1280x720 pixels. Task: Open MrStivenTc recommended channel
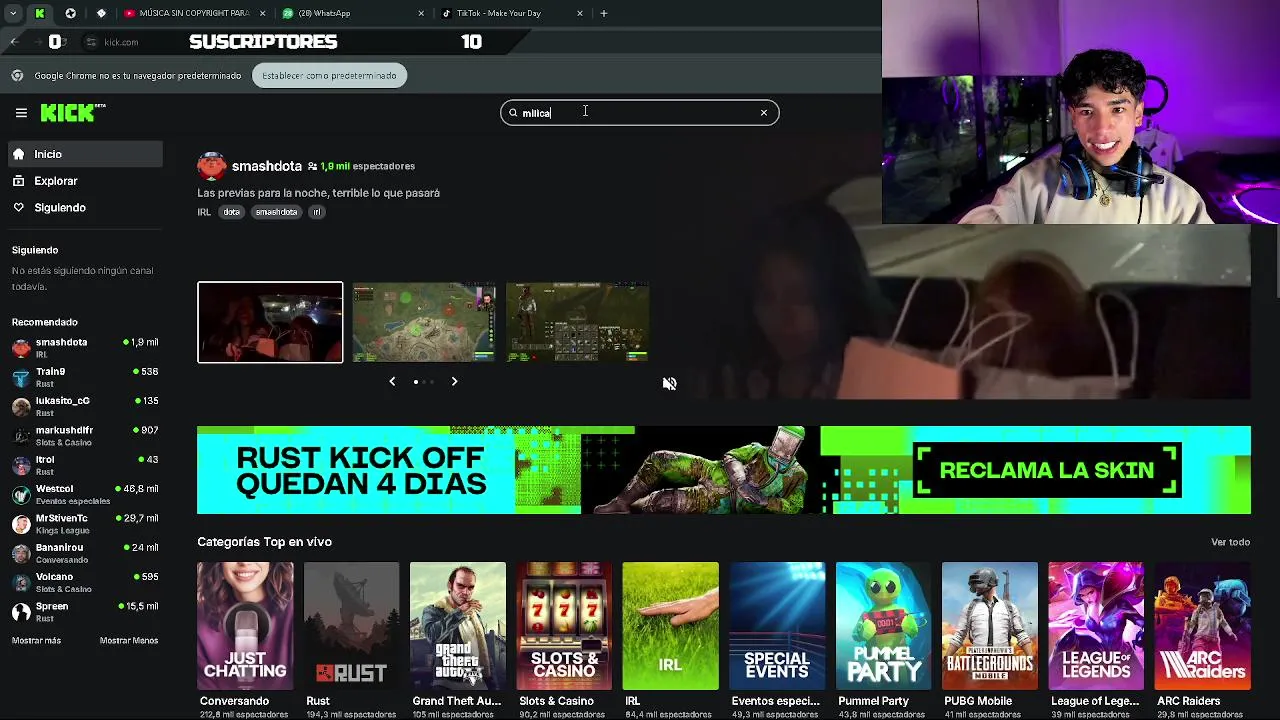coord(84,523)
